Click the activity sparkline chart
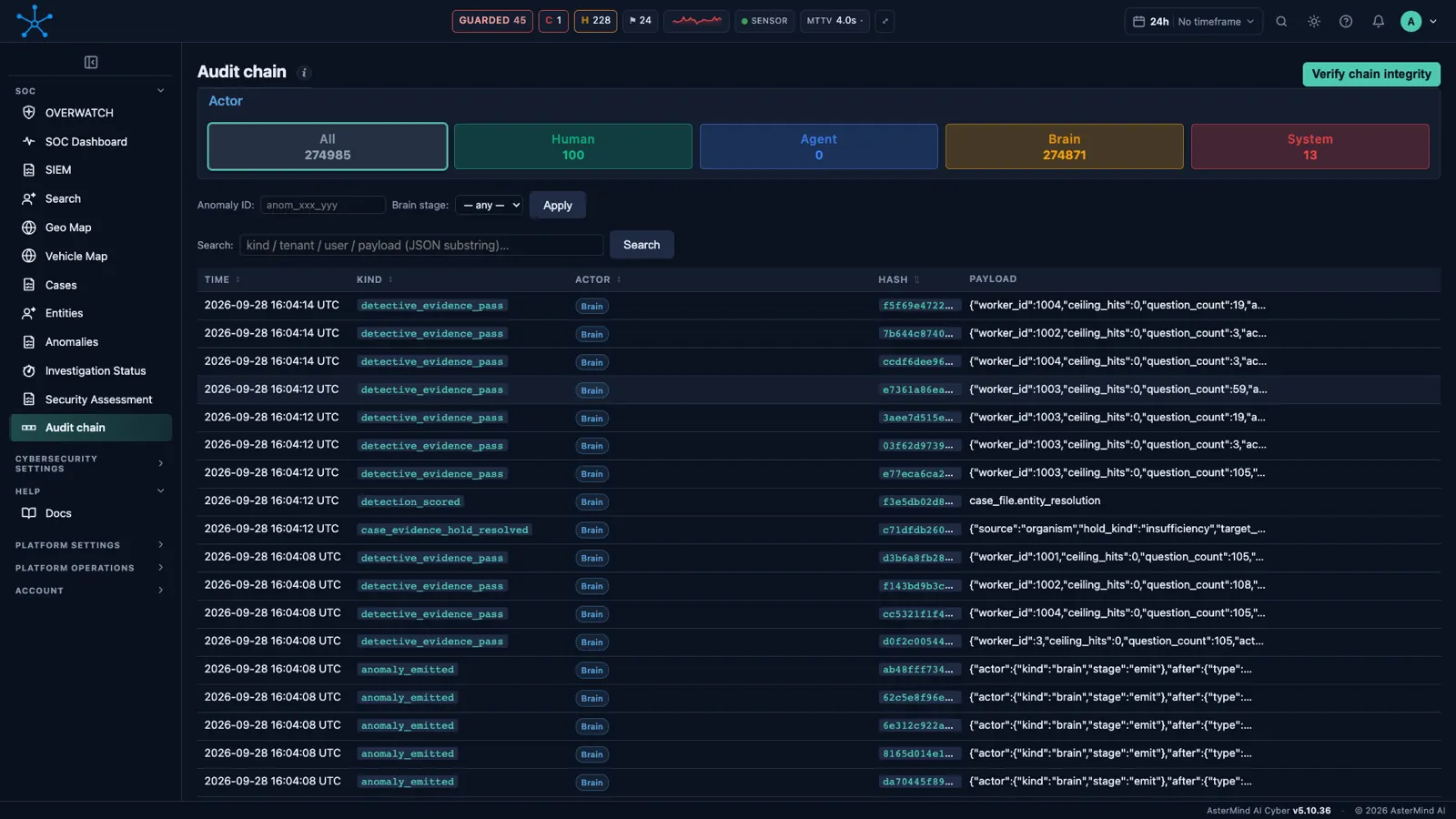Image resolution: width=1456 pixels, height=819 pixels. [697, 21]
